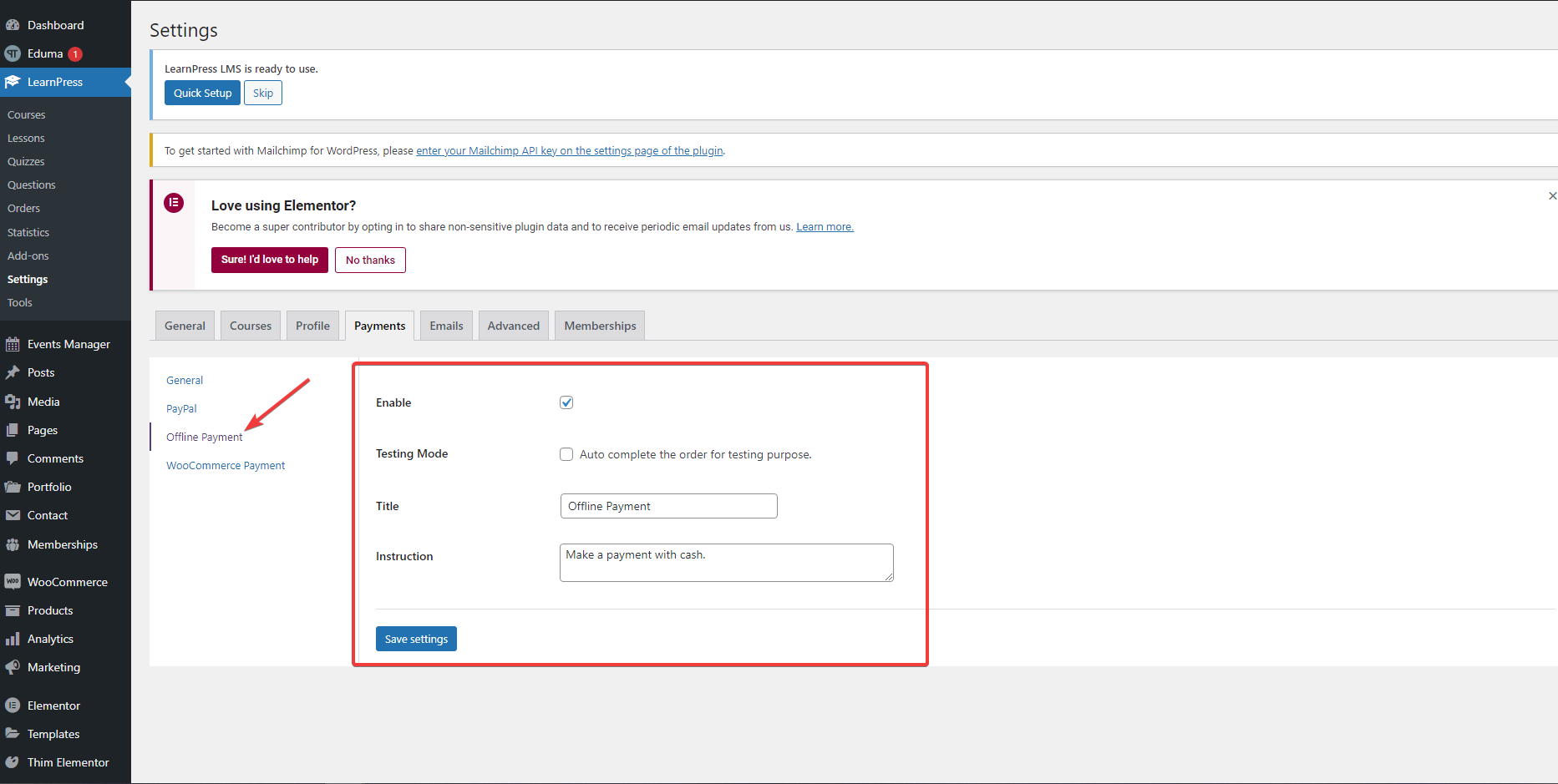
Task: Open the WooCommerce Payment section
Action: click(x=226, y=465)
